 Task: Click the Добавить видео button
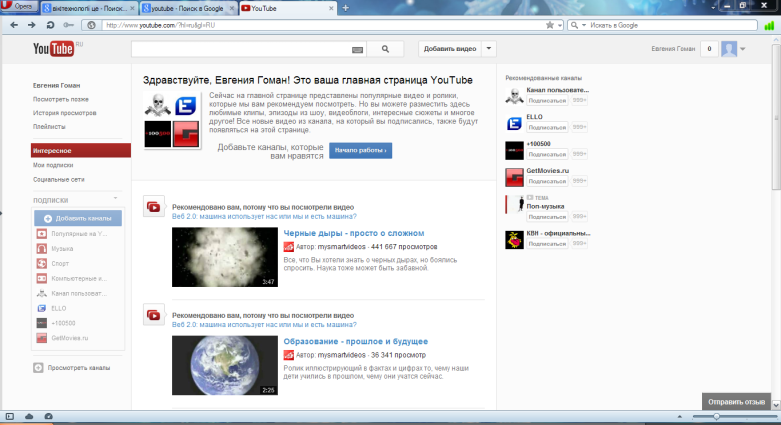[450, 49]
